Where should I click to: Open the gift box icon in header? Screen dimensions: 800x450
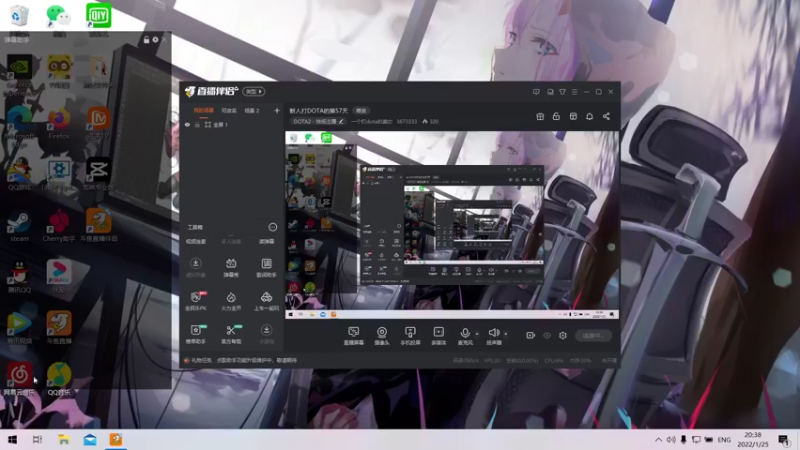click(540, 116)
